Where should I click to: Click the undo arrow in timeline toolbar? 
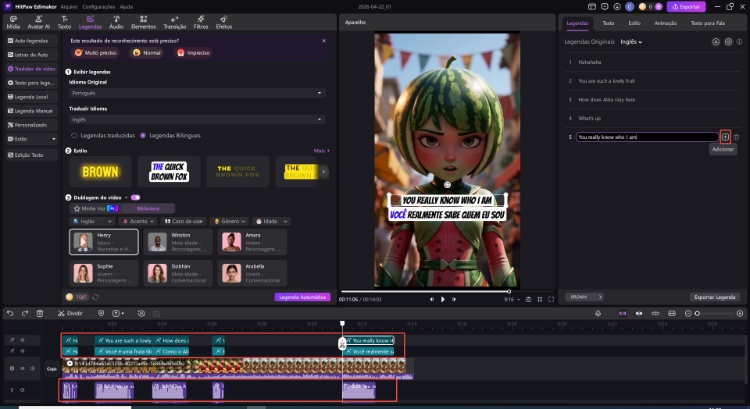click(x=10, y=313)
